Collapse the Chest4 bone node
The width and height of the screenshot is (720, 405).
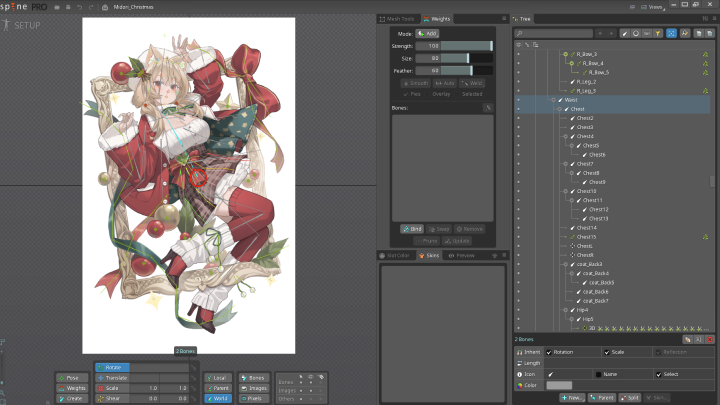[566, 136]
